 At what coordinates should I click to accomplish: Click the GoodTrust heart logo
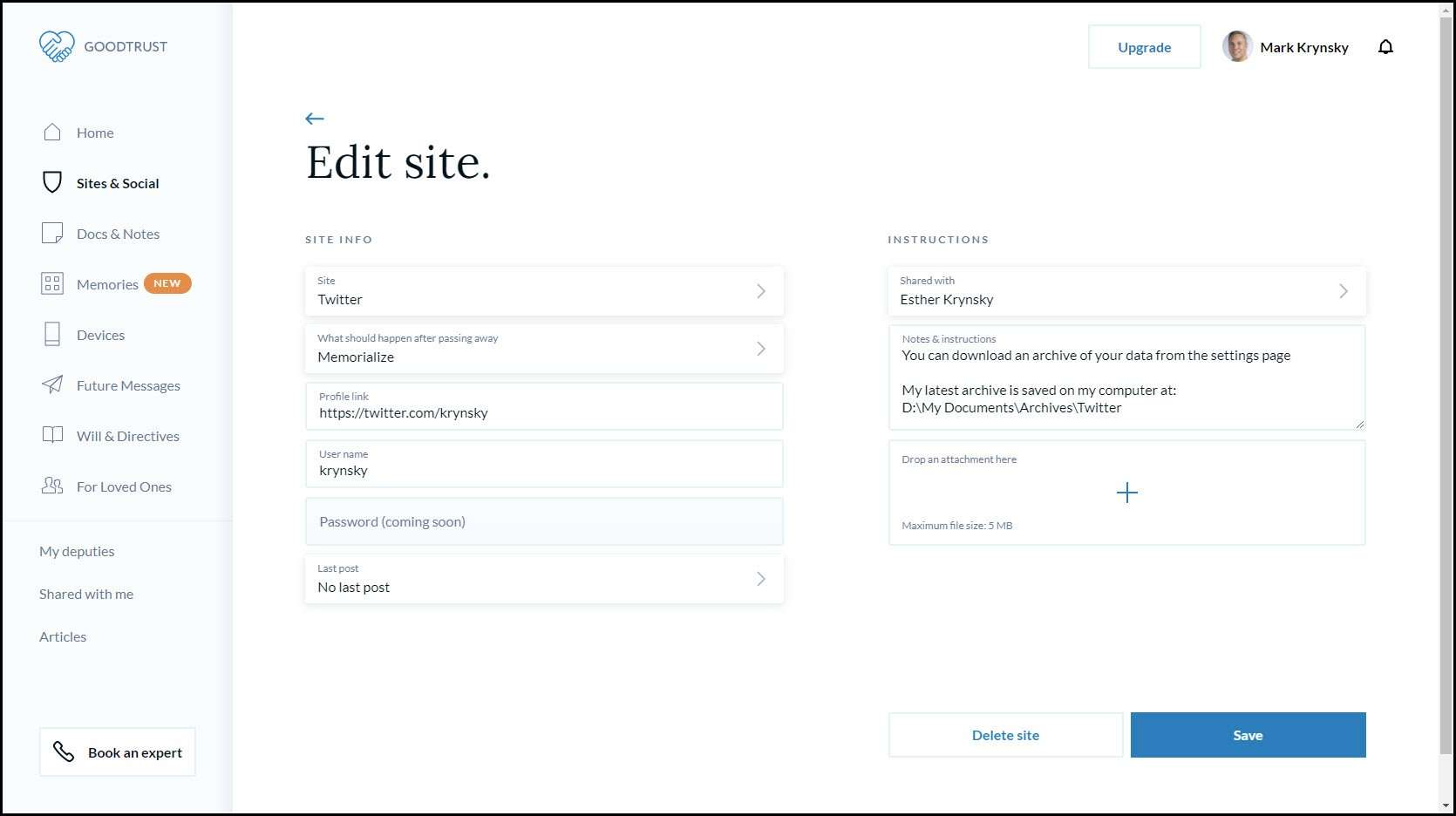(57, 46)
